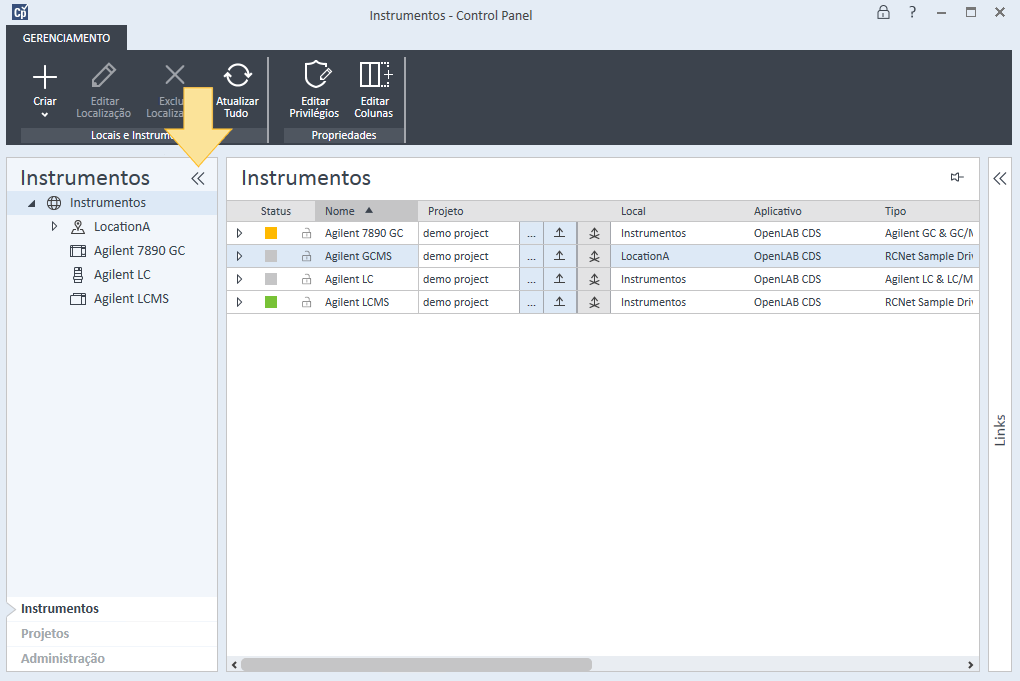Click tree-arrow icon for Agilent GCMS
This screenshot has height=681, width=1020.
coord(594,256)
